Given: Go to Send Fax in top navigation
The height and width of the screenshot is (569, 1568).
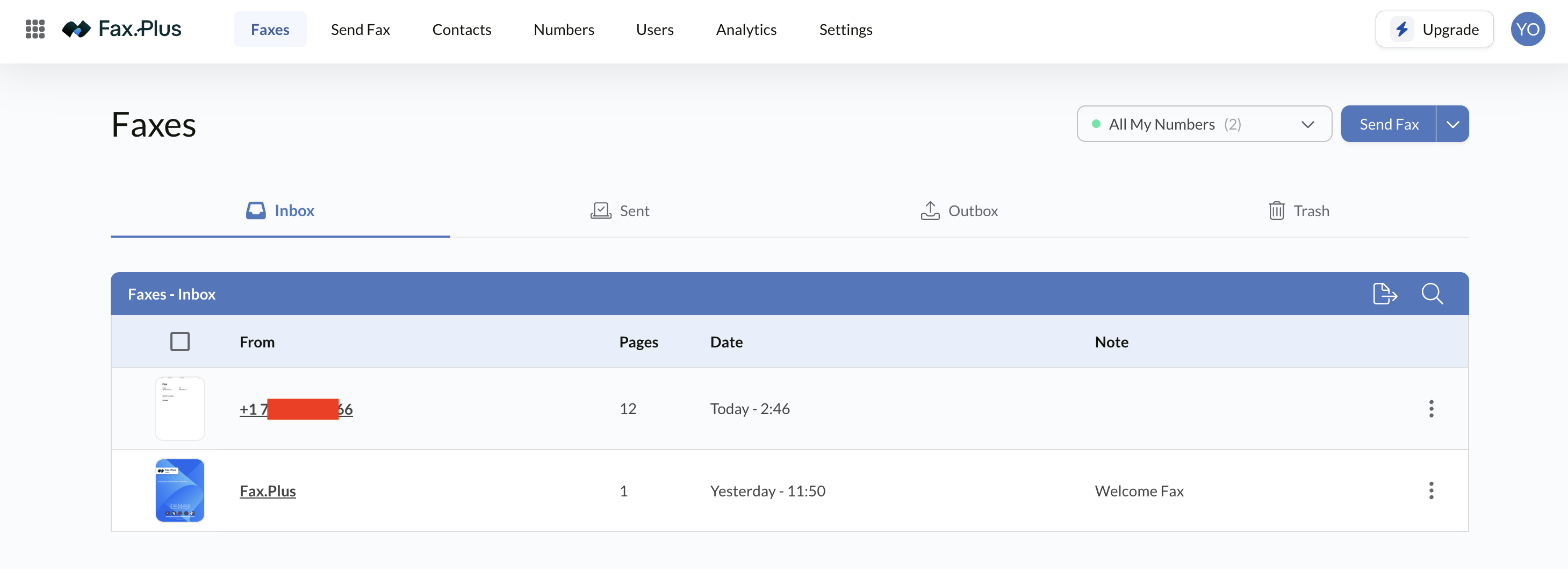Looking at the screenshot, I should pyautogui.click(x=361, y=29).
